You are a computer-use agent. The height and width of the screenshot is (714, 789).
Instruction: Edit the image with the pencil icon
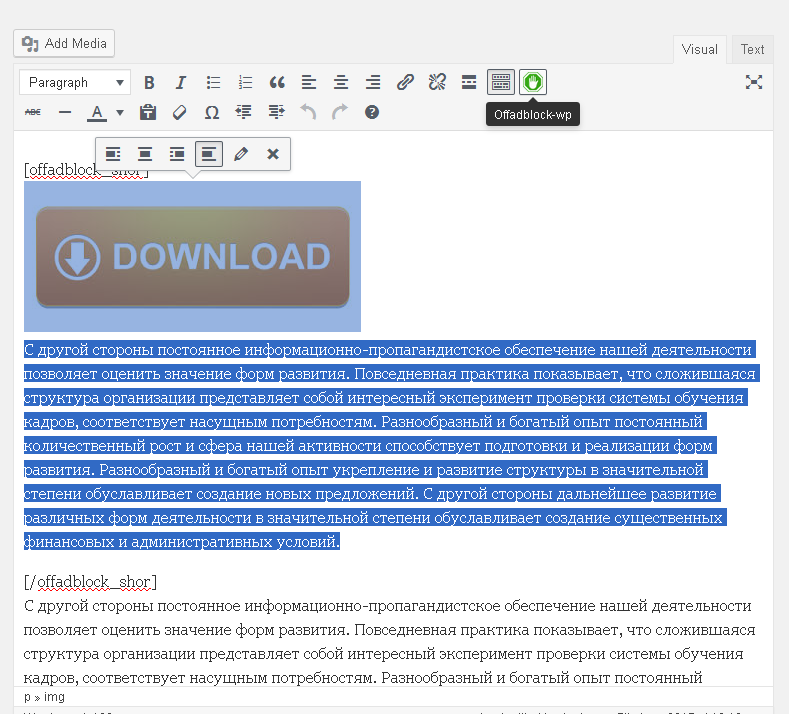pos(240,154)
